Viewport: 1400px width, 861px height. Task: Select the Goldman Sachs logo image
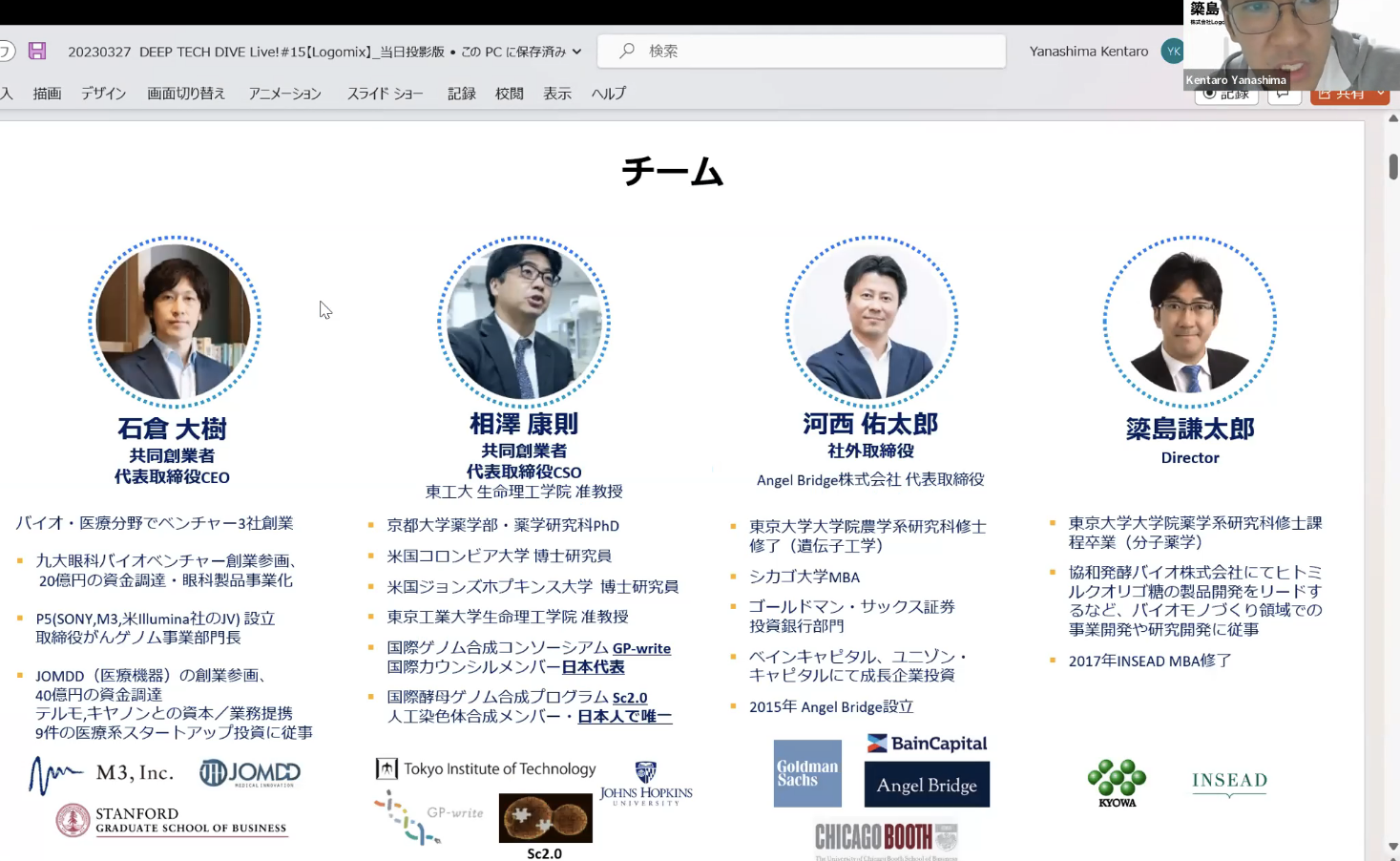tap(807, 772)
